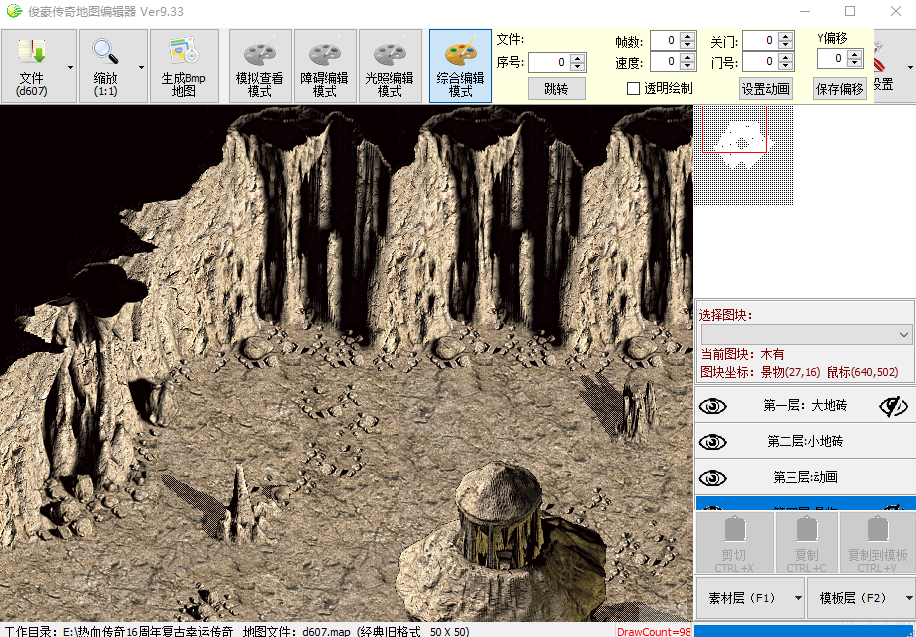Image resolution: width=916 pixels, height=637 pixels.
Task: Increase the 关门 value with up arrow
Action: pyautogui.click(x=786, y=36)
